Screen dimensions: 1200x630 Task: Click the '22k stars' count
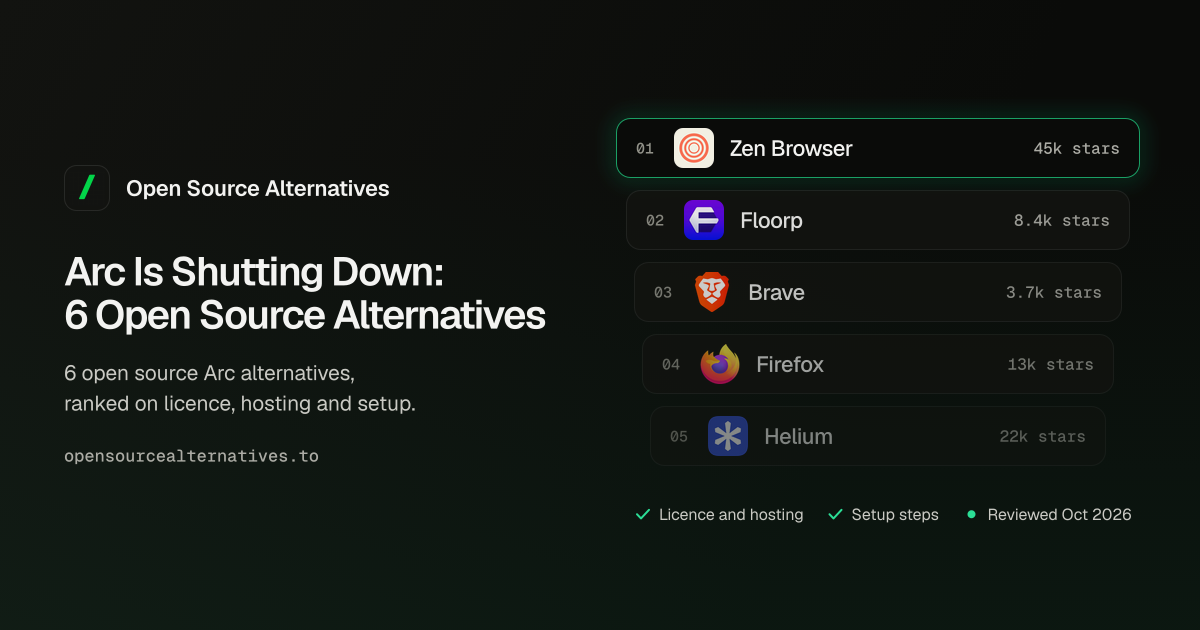pyautogui.click(x=1042, y=436)
